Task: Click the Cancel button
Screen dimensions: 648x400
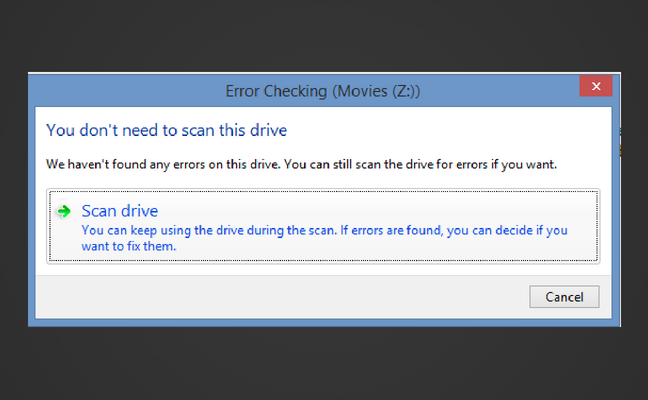Action: coord(564,297)
